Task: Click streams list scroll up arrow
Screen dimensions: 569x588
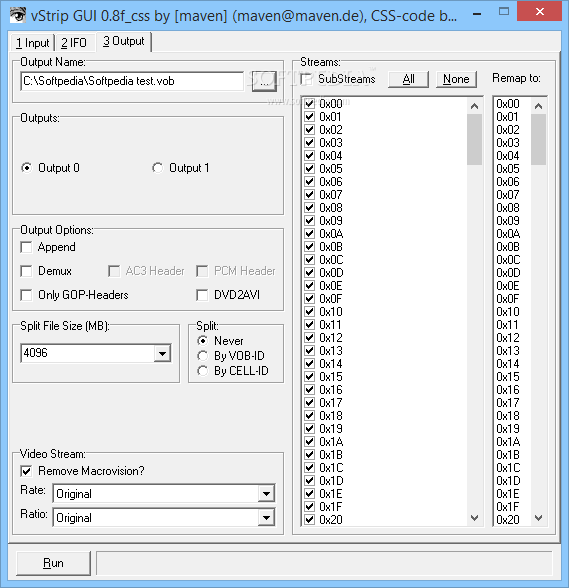Action: click(x=474, y=106)
